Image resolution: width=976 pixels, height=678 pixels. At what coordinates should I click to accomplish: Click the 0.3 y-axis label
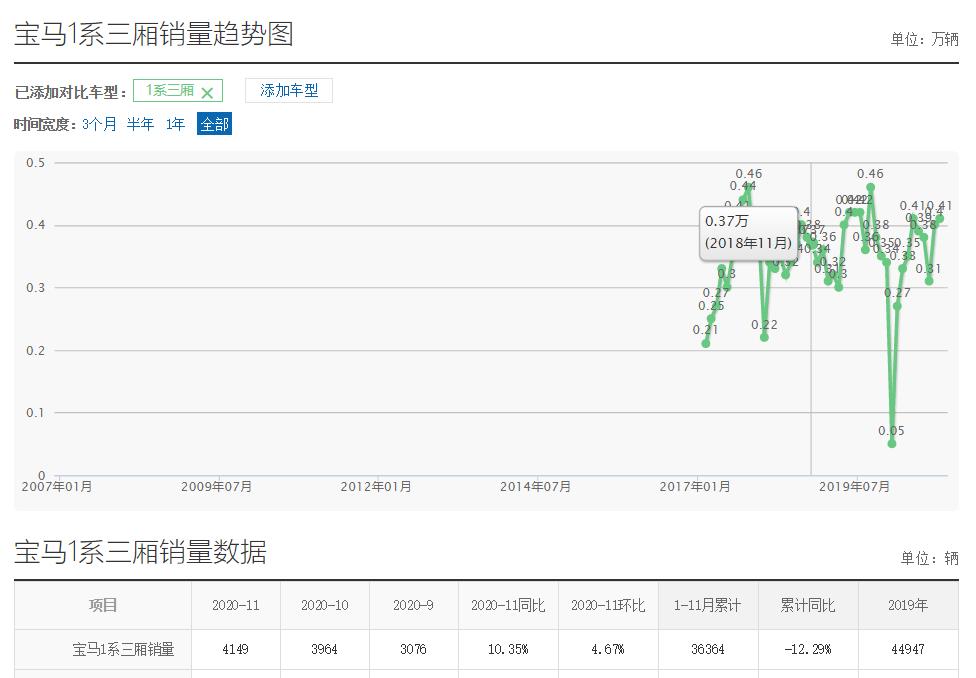pos(35,288)
